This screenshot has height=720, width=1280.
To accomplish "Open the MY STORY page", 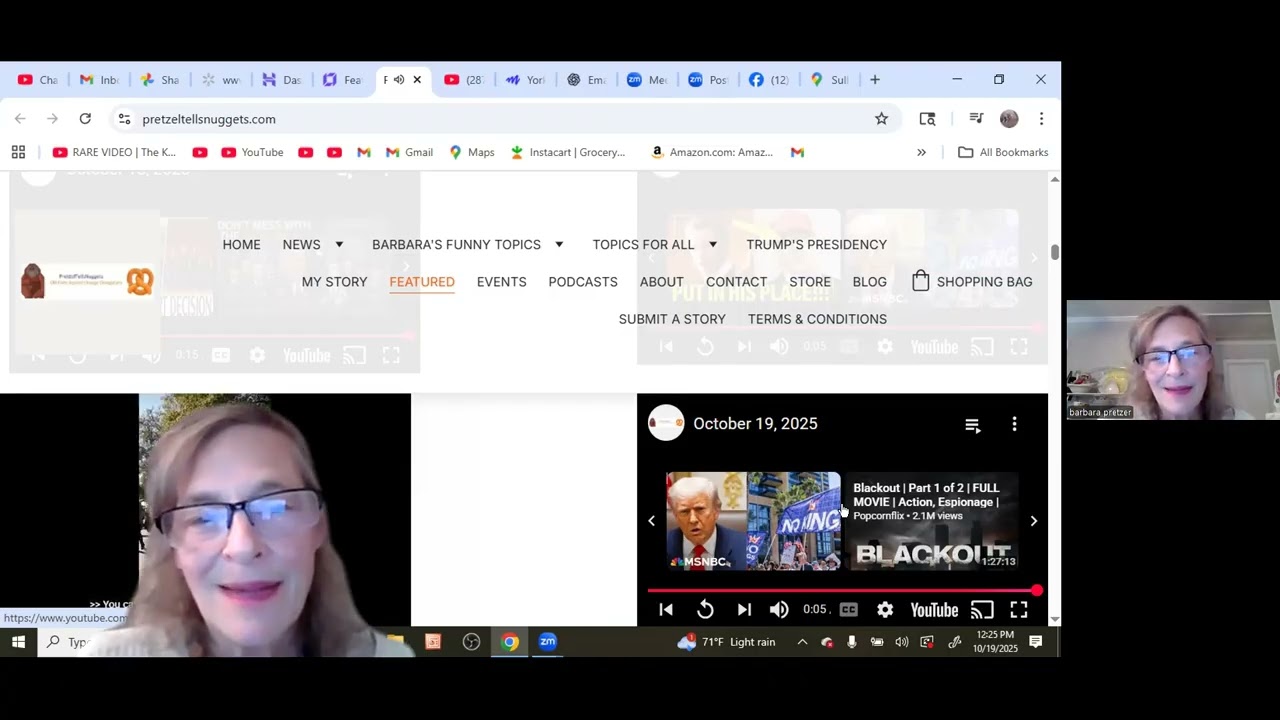I will coord(334,282).
